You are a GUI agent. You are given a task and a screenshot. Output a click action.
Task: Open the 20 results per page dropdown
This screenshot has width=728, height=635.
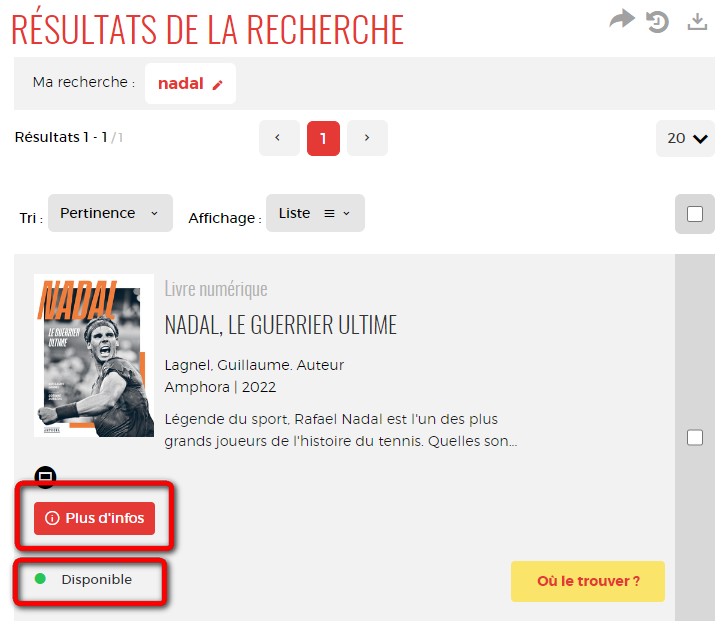click(685, 138)
